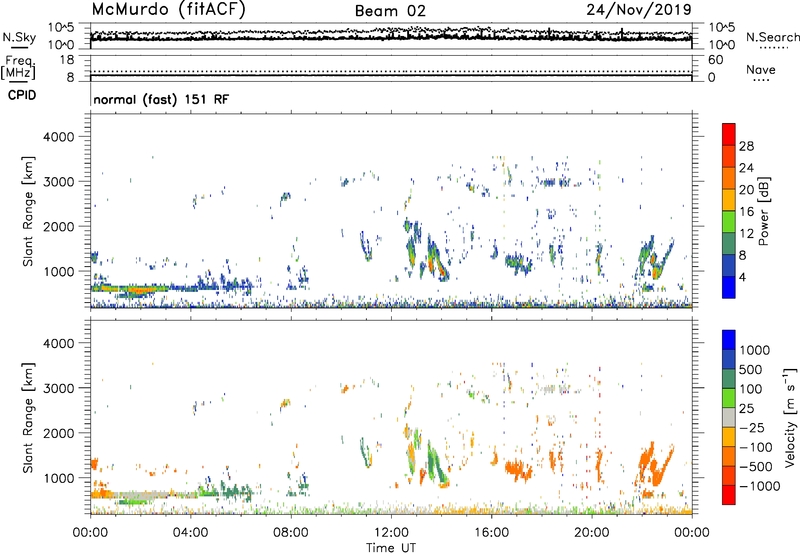Click the 'normal (fast) 151 RF' text

click(161, 99)
